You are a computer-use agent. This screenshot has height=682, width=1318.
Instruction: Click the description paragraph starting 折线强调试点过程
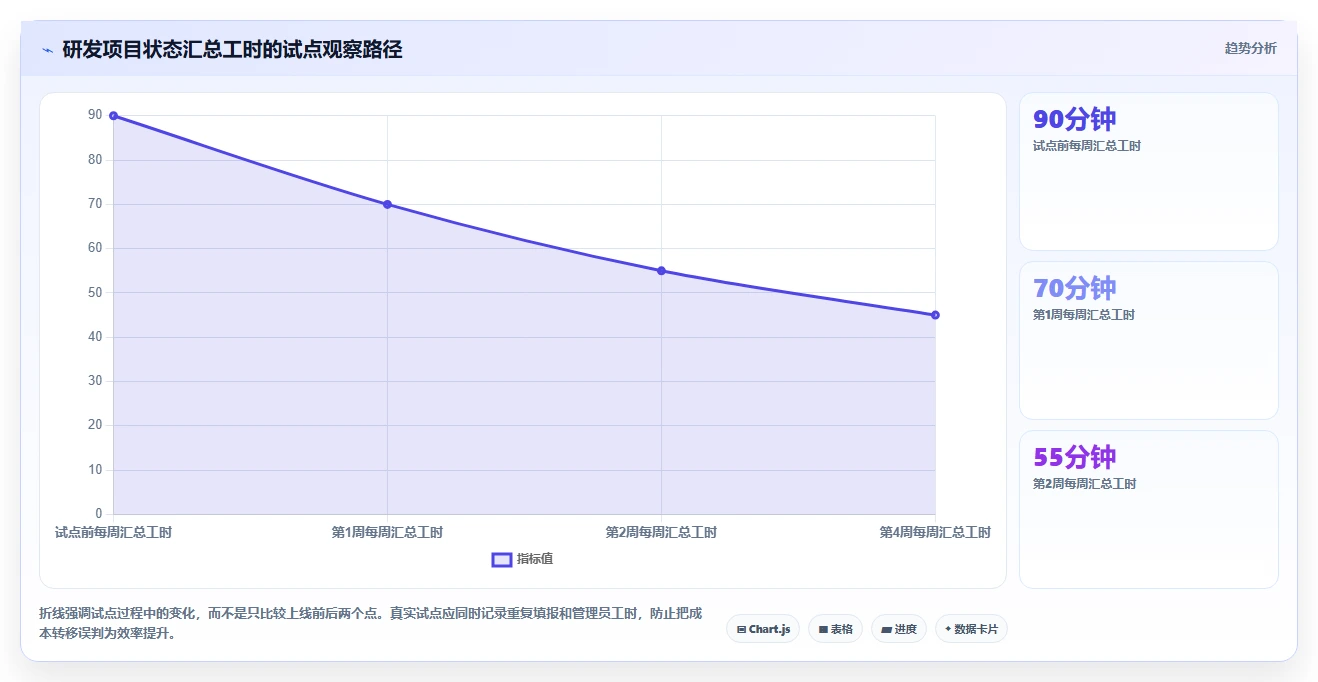pyautogui.click(x=371, y=623)
